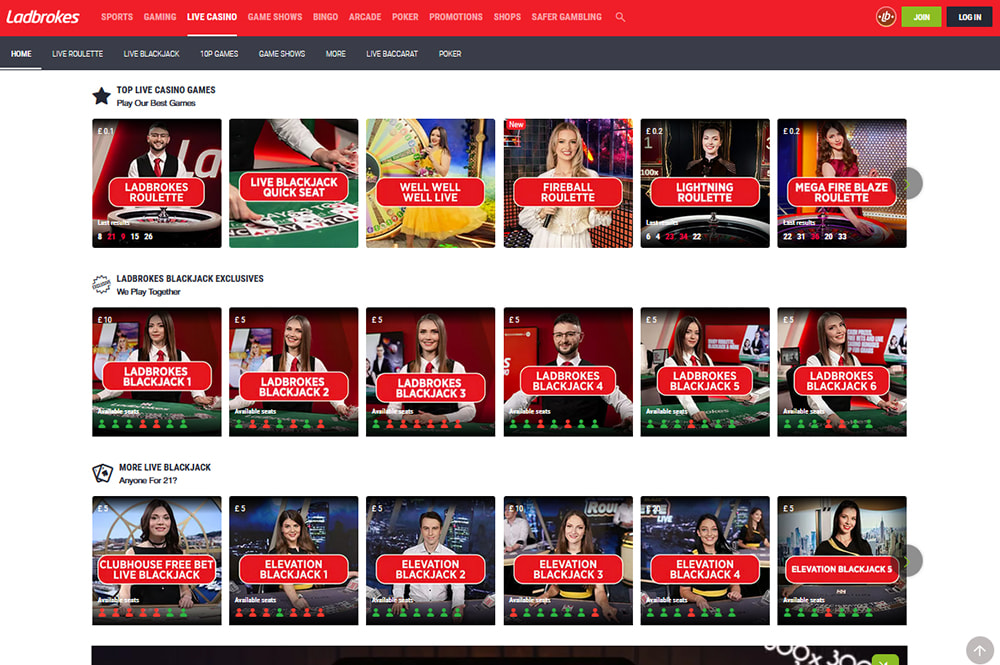Screen dimensions: 1000x665
Task: Open the Arcade menu item
Action: pos(365,17)
